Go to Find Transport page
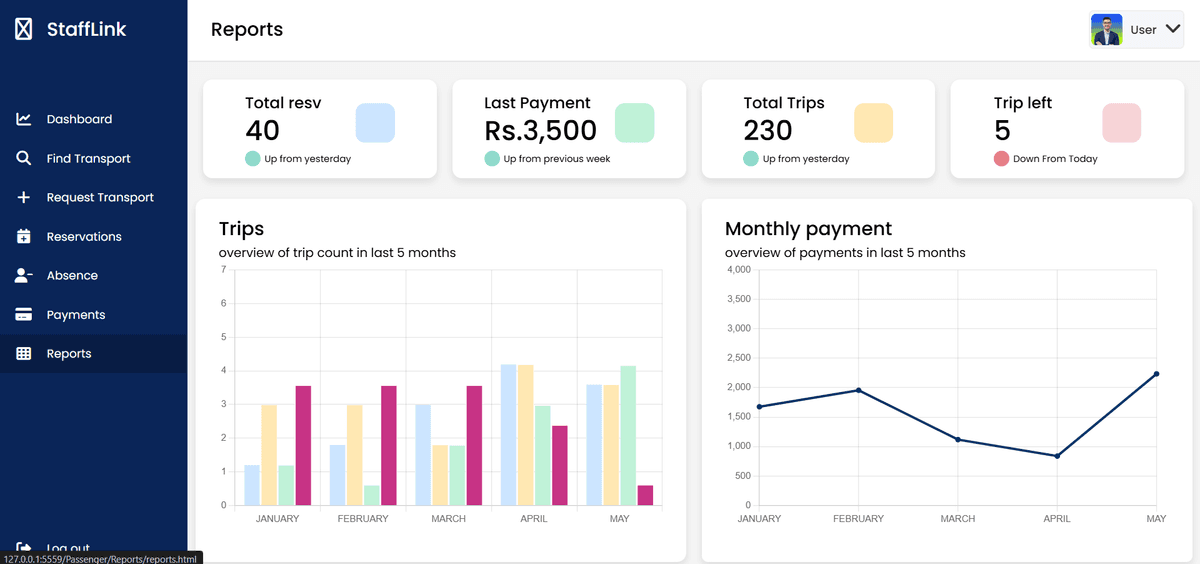 (x=88, y=158)
